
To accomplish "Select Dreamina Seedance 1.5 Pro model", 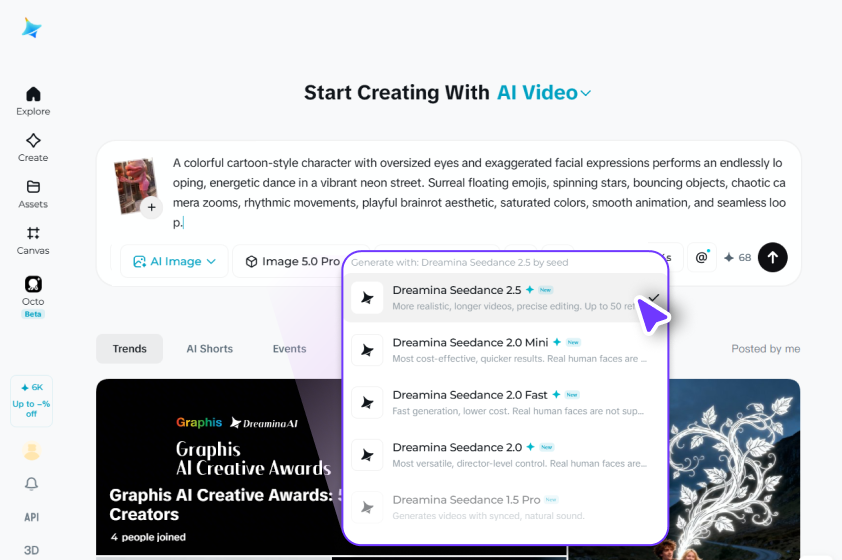I will pos(505,507).
